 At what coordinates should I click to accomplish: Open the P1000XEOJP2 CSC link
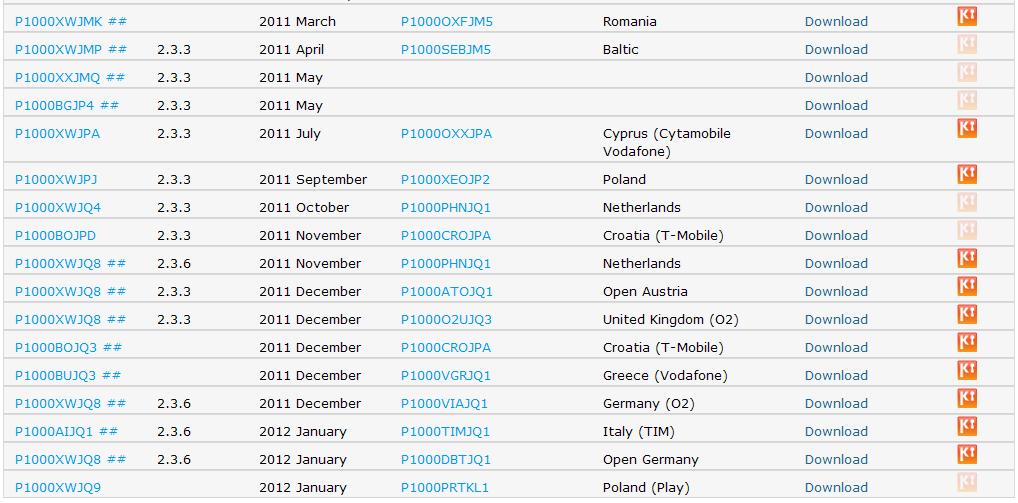[445, 179]
